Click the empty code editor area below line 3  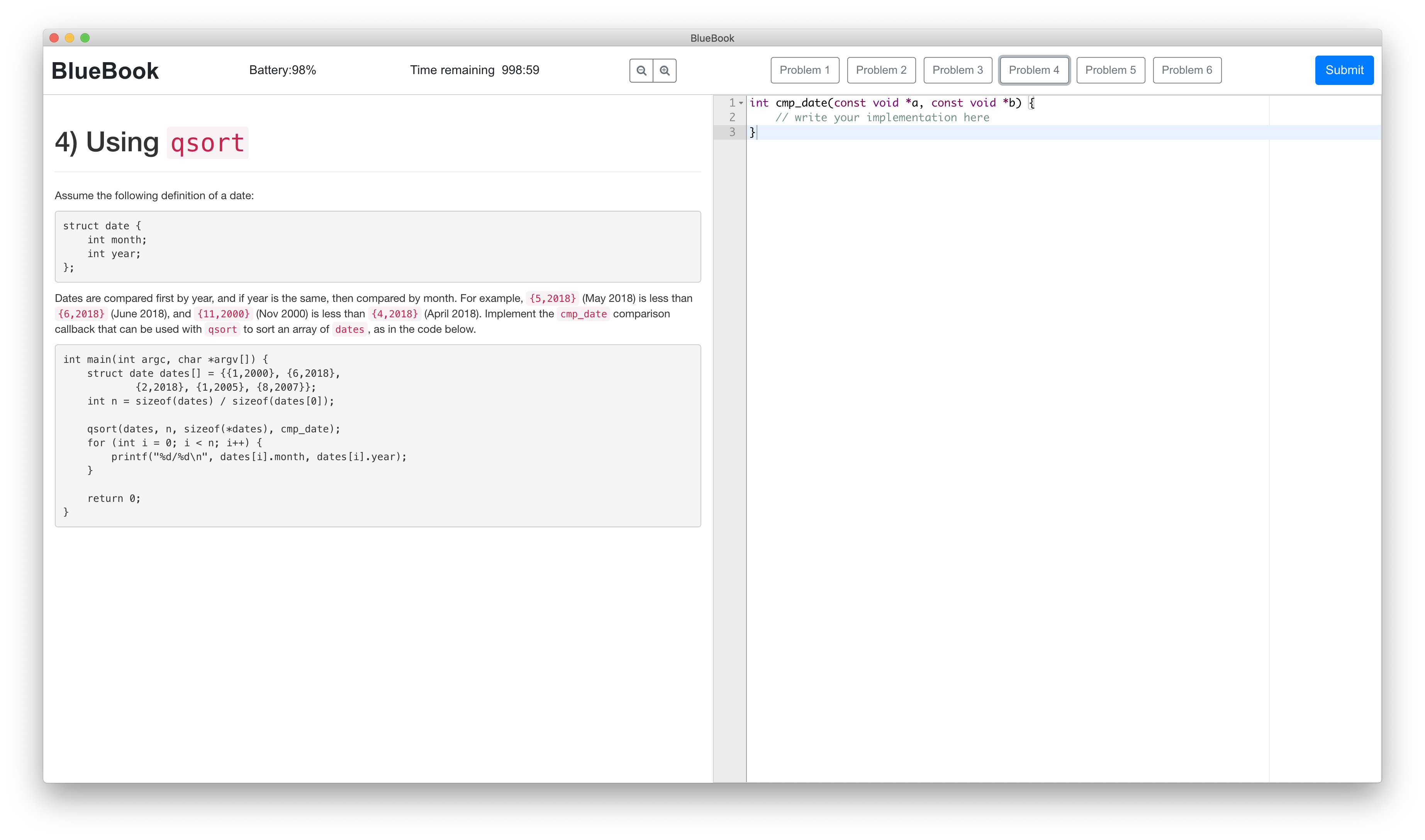[1008, 396]
